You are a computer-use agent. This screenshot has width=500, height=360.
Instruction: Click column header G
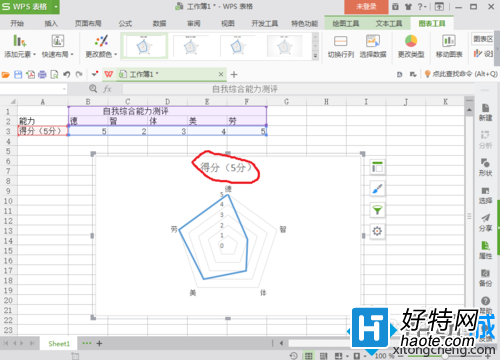[x=286, y=102]
